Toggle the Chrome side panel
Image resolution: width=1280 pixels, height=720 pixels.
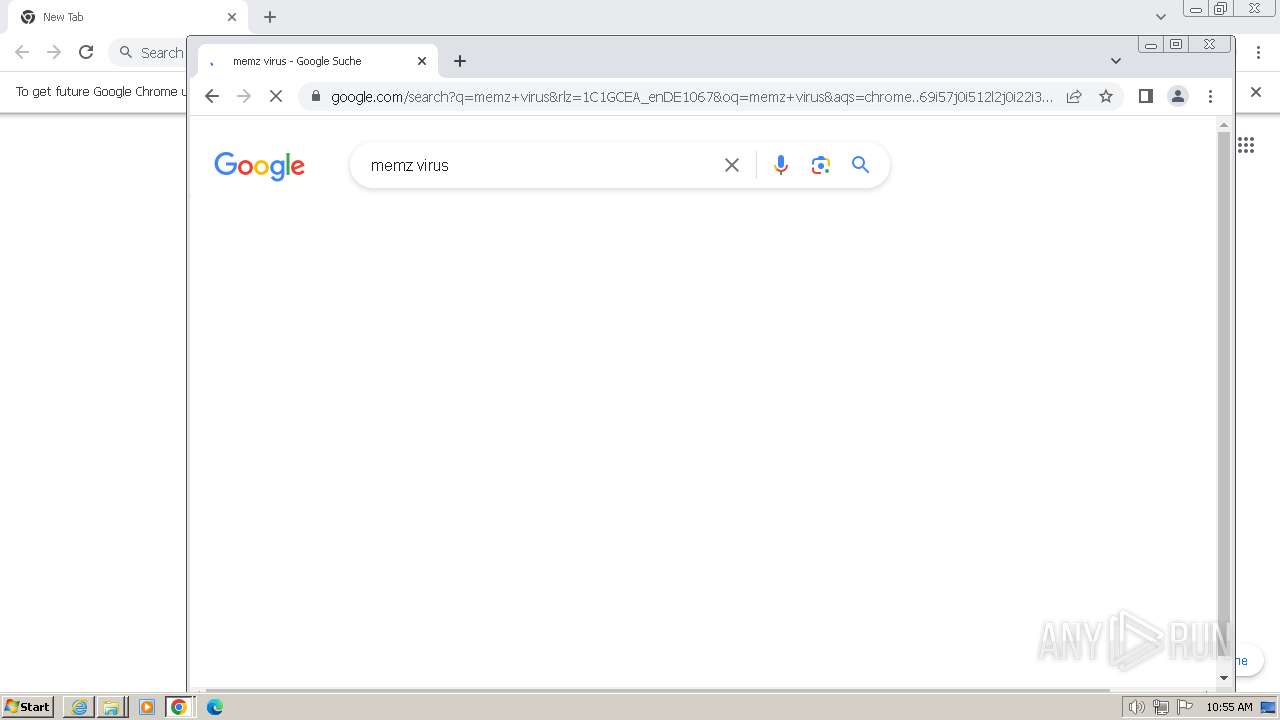pos(1146,96)
